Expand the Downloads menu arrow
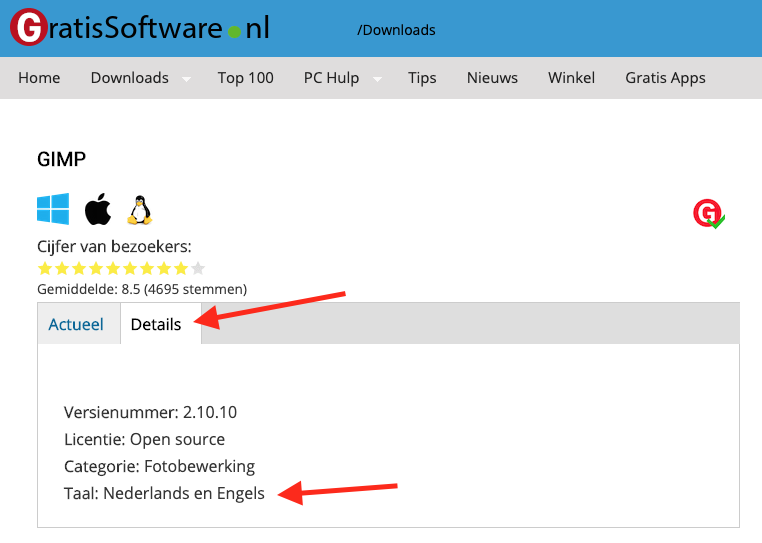This screenshot has height=543, width=762. click(x=187, y=79)
